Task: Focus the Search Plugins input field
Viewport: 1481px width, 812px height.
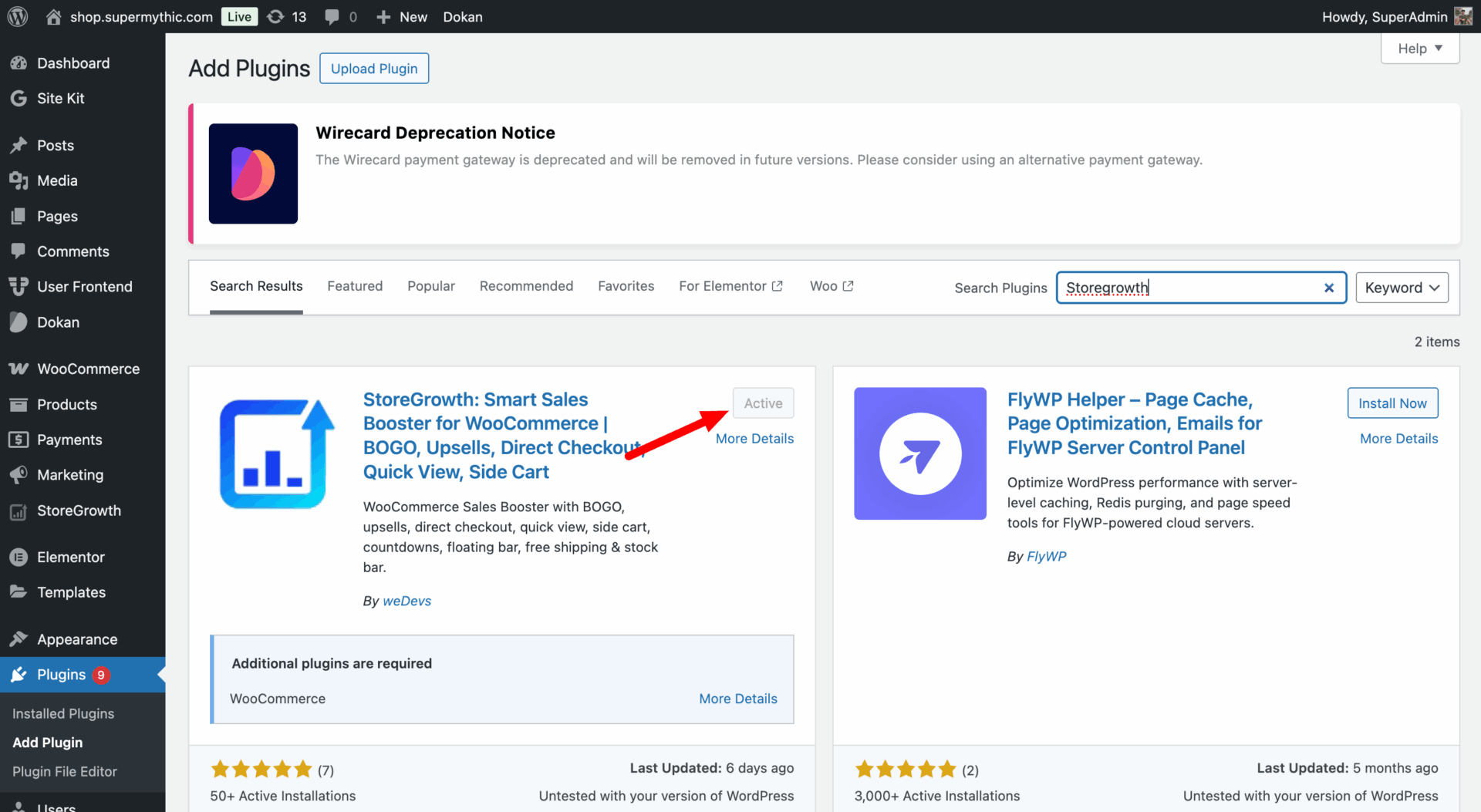Action: click(1201, 288)
